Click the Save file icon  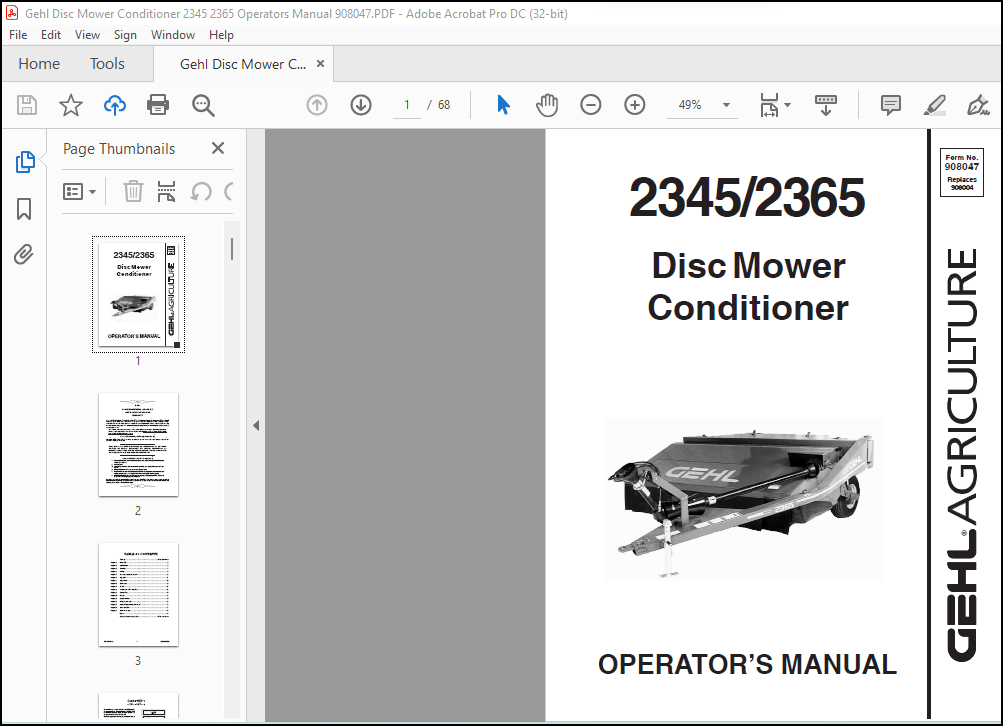tap(27, 105)
